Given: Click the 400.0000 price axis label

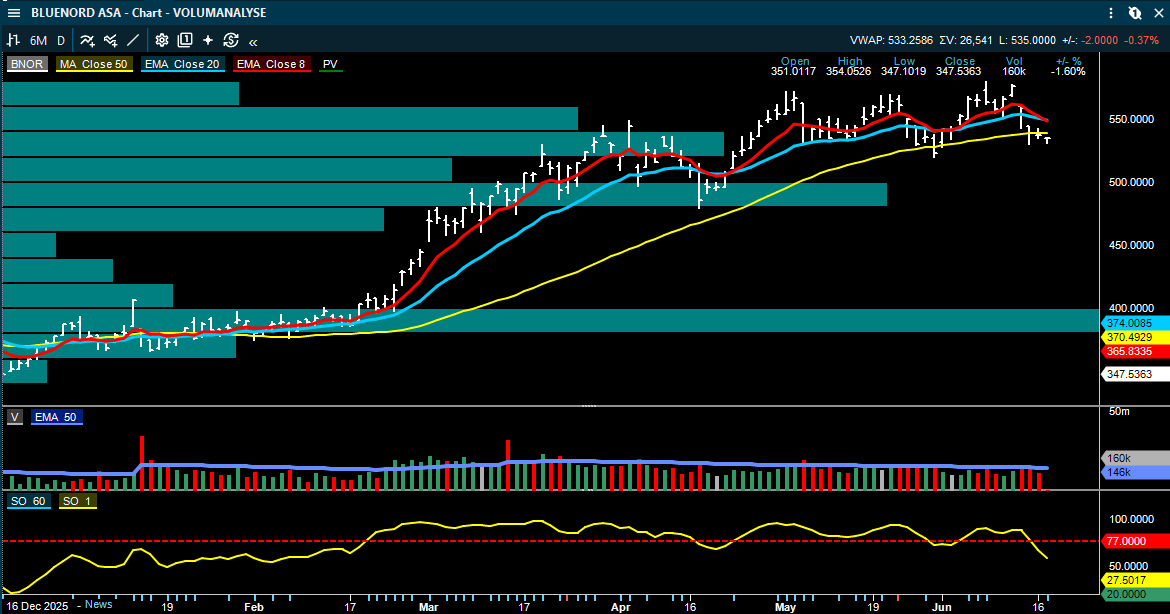Looking at the screenshot, I should 1131,308.
